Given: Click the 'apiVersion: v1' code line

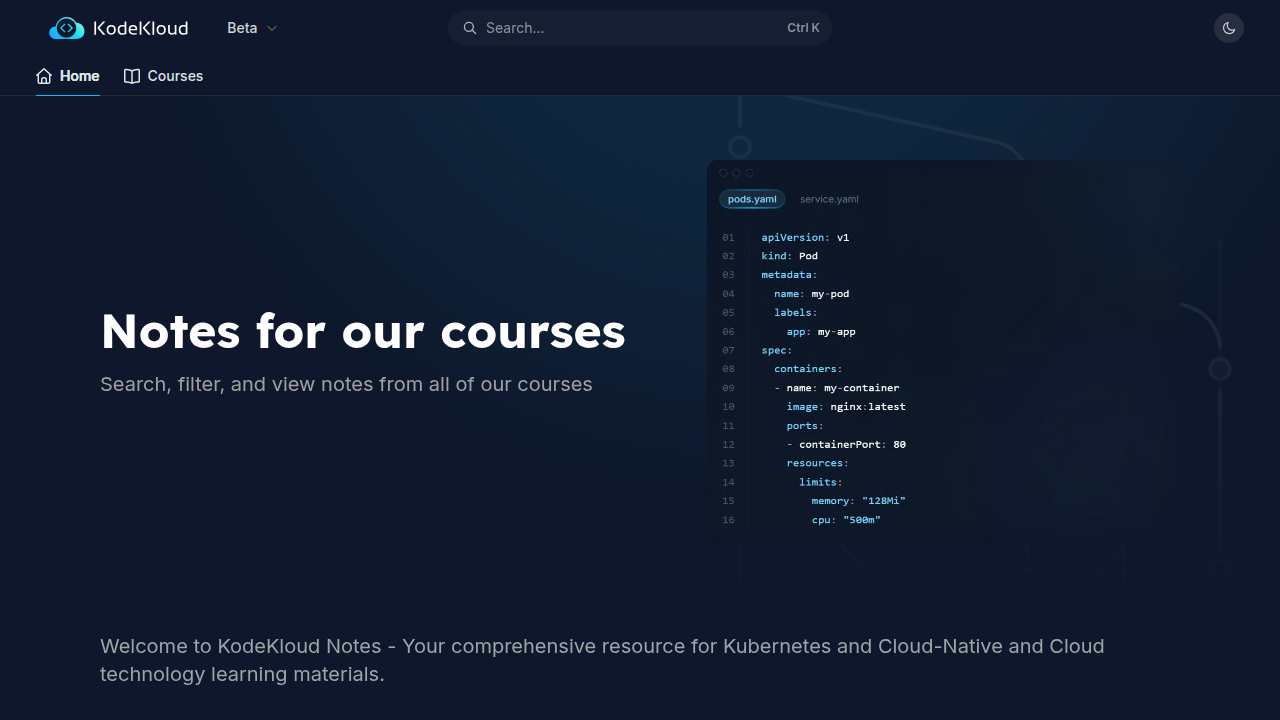Looking at the screenshot, I should pyautogui.click(x=805, y=237).
